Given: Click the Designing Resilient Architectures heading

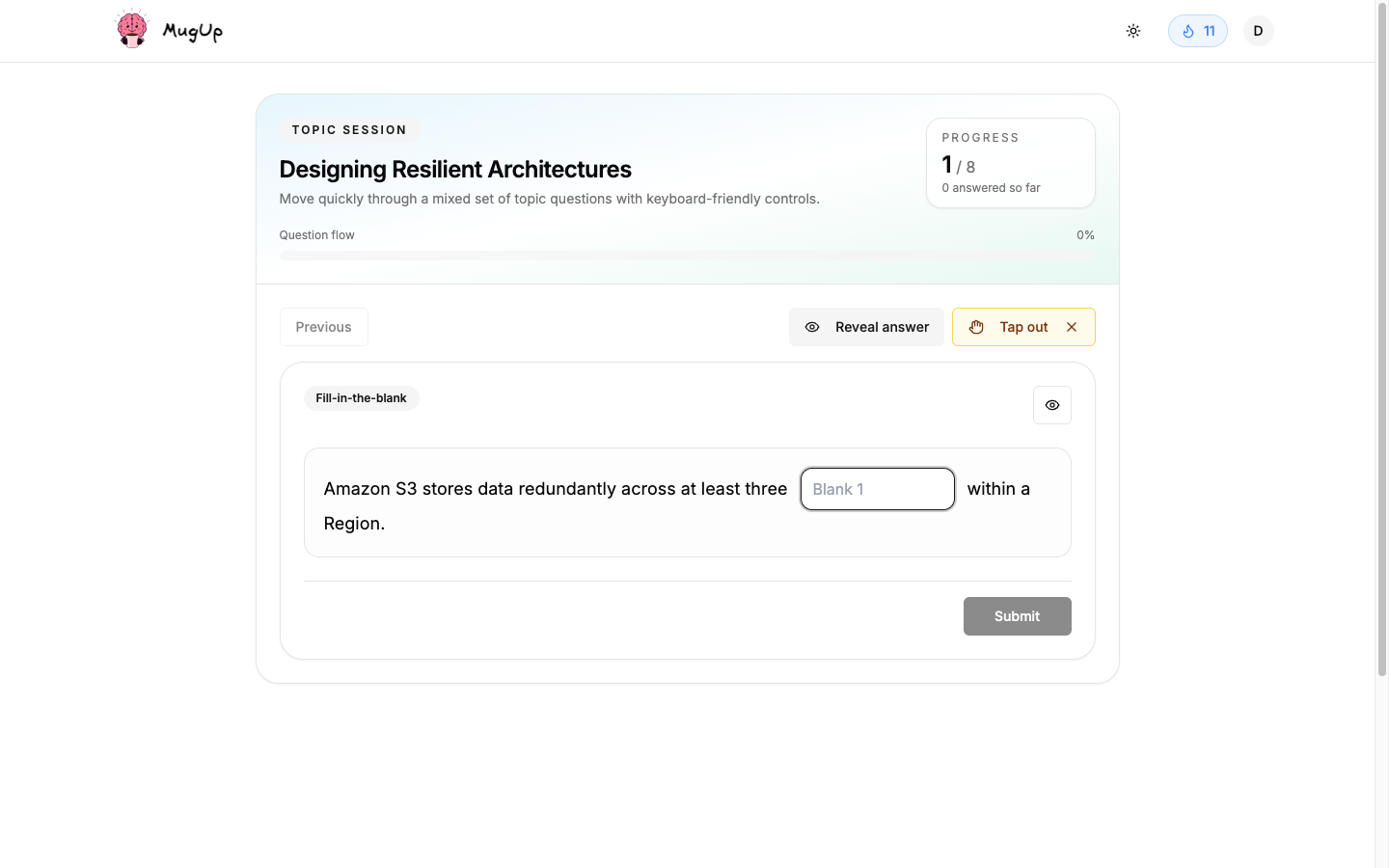Looking at the screenshot, I should pos(455,169).
